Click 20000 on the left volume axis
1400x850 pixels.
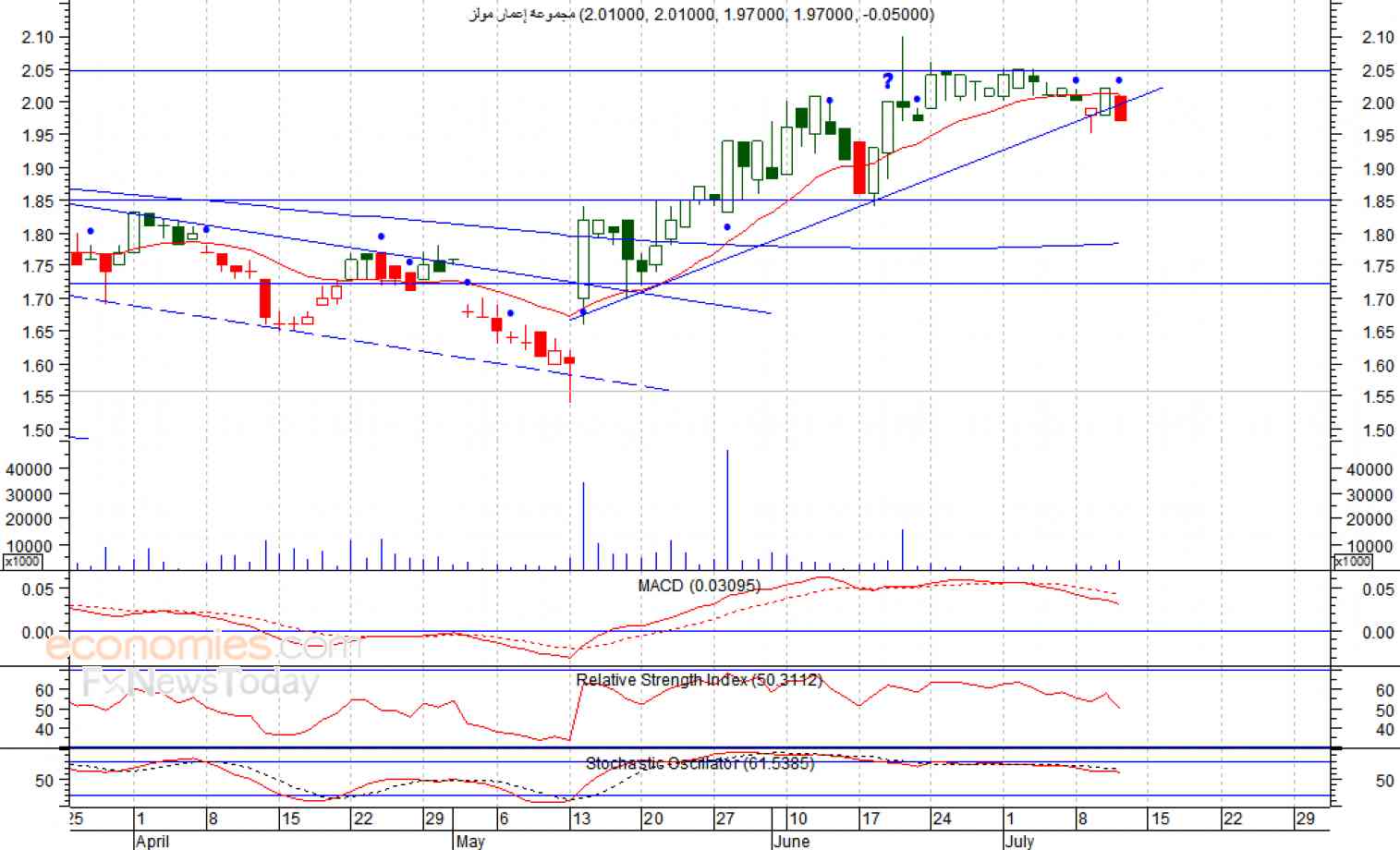click(30, 520)
